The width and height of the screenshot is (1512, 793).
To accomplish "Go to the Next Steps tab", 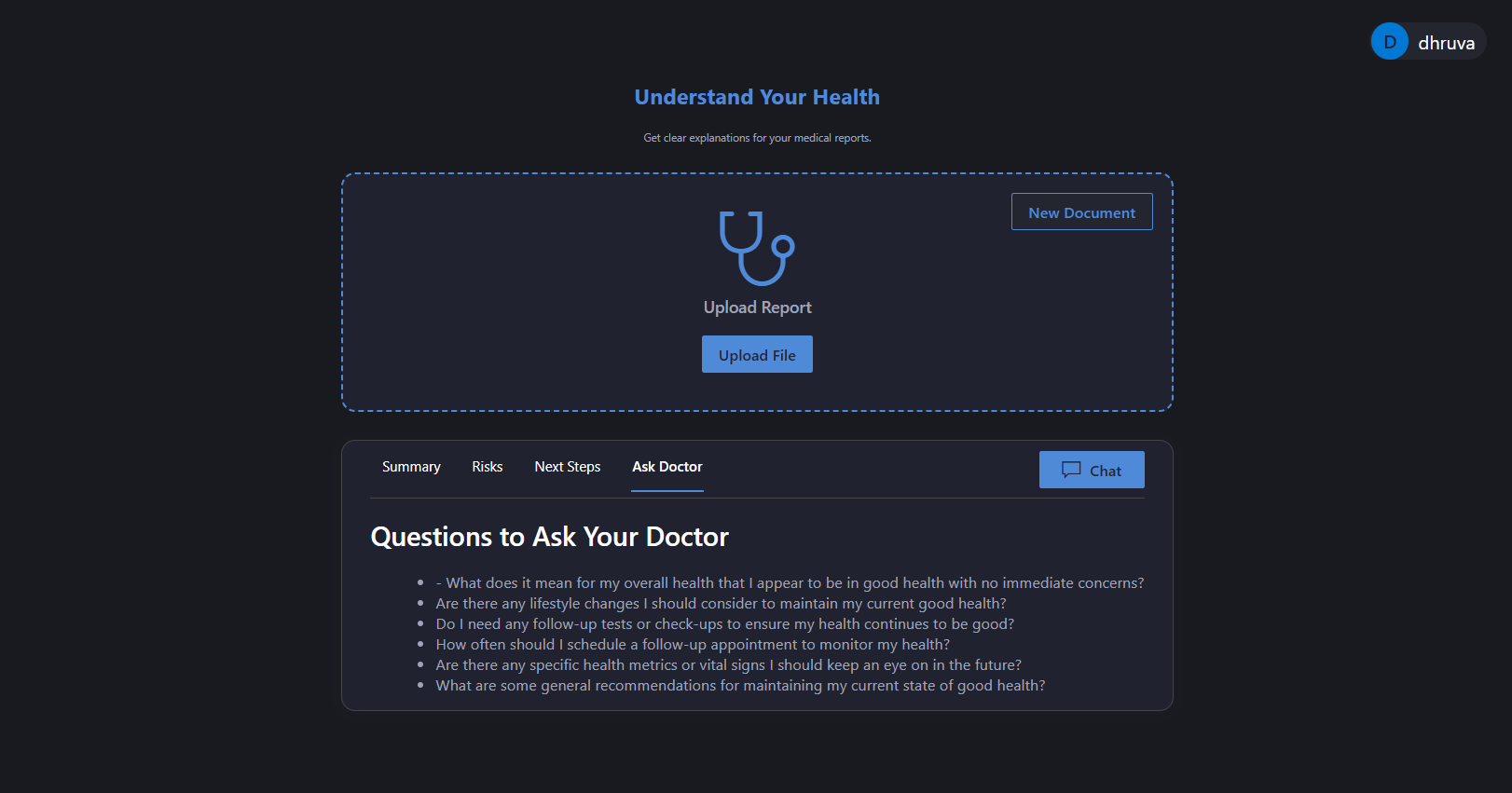I will pyautogui.click(x=567, y=467).
